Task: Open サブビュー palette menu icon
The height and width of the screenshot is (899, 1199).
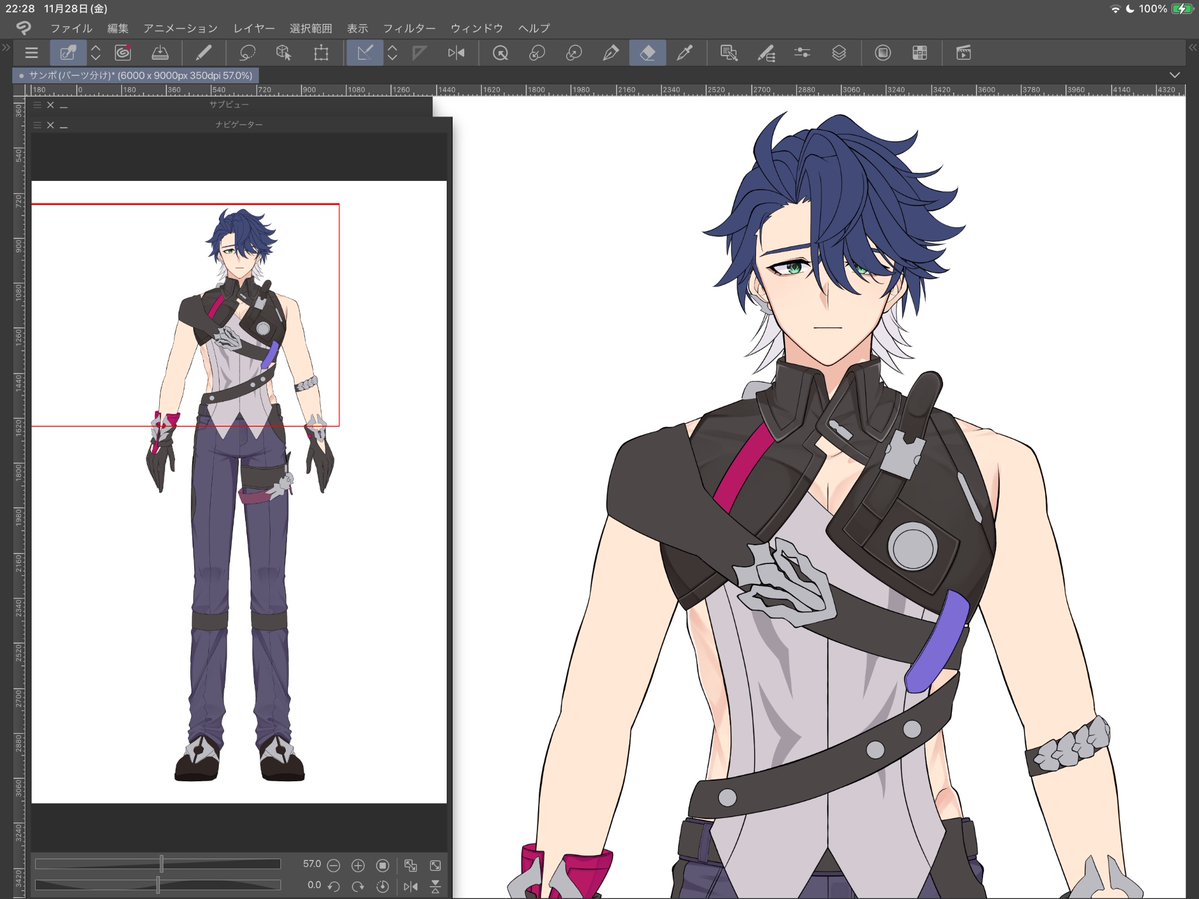Action: click(x=37, y=105)
